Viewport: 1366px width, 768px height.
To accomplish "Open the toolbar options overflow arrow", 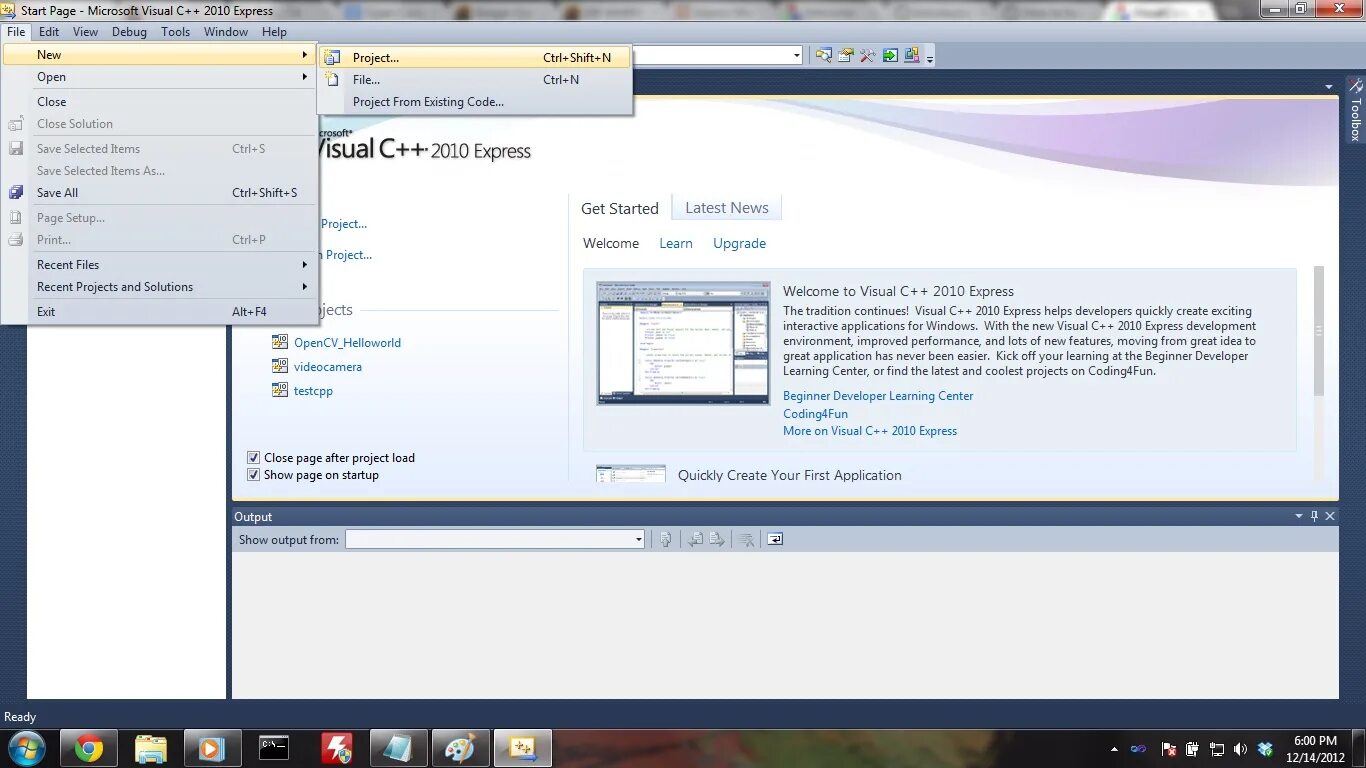I will [x=930, y=59].
